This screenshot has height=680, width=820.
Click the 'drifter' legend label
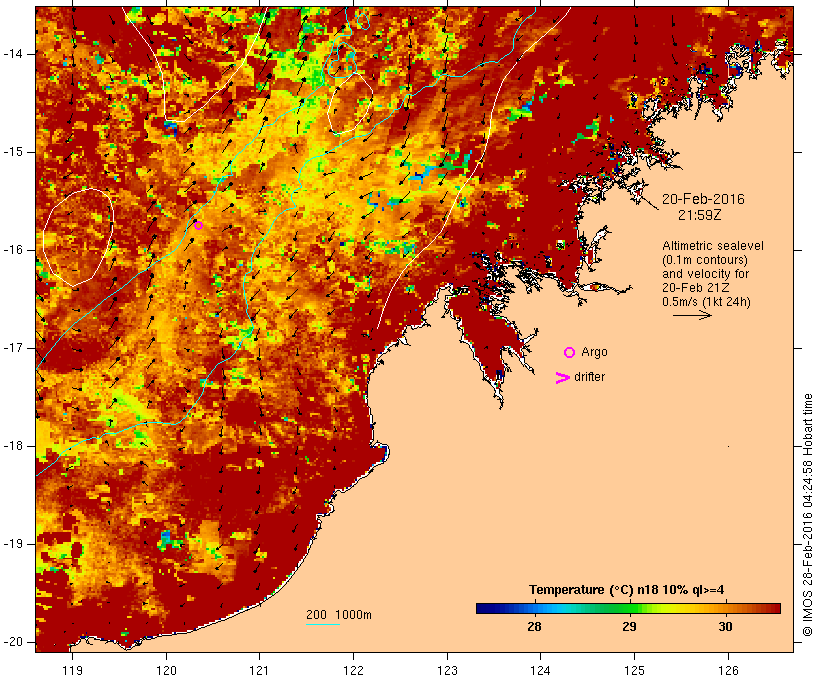(x=589, y=377)
